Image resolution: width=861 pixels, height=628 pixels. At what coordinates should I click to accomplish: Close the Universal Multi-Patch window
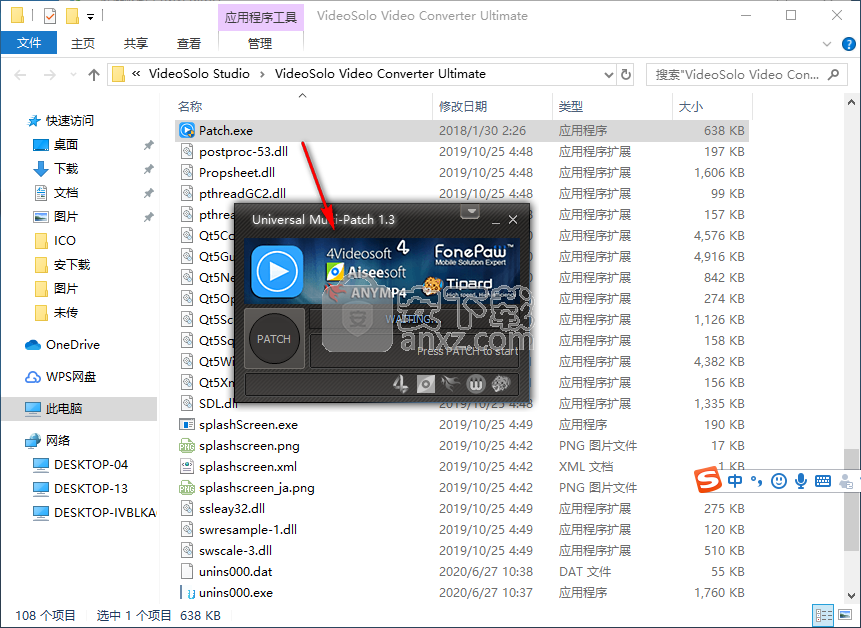pyautogui.click(x=513, y=220)
